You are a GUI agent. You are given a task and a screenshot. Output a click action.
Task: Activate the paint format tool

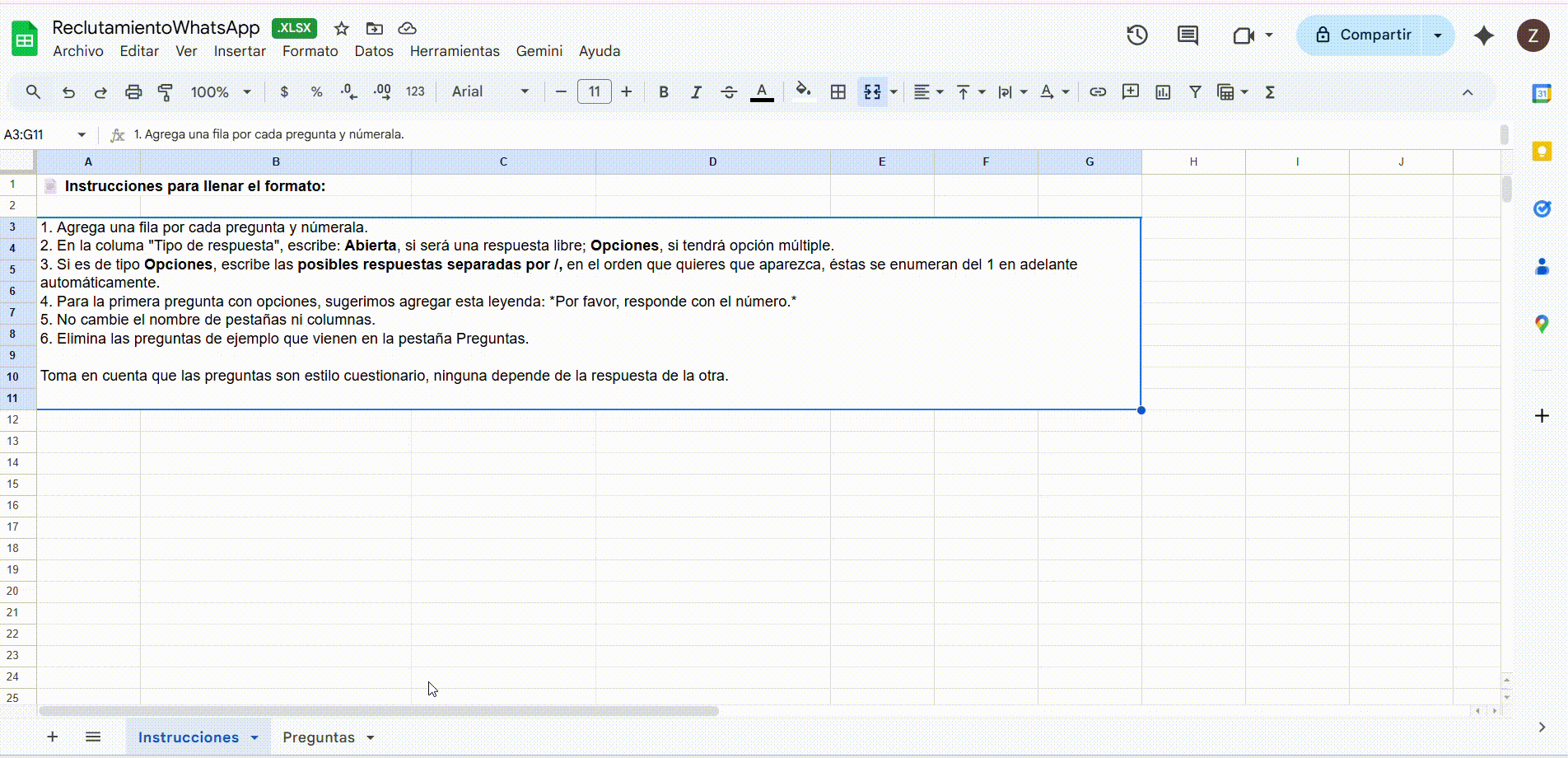click(166, 92)
